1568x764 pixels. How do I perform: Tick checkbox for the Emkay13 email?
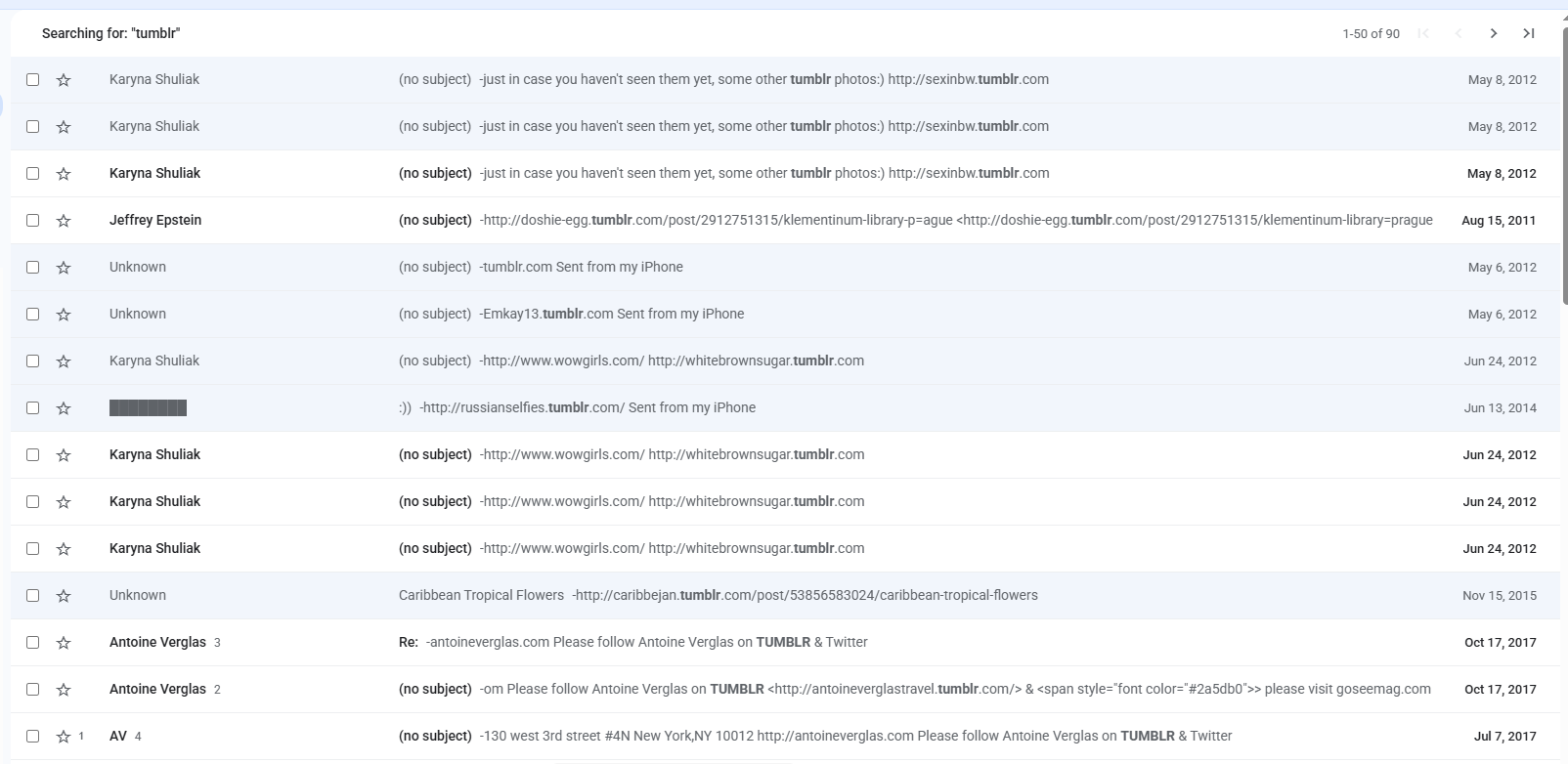(x=33, y=315)
